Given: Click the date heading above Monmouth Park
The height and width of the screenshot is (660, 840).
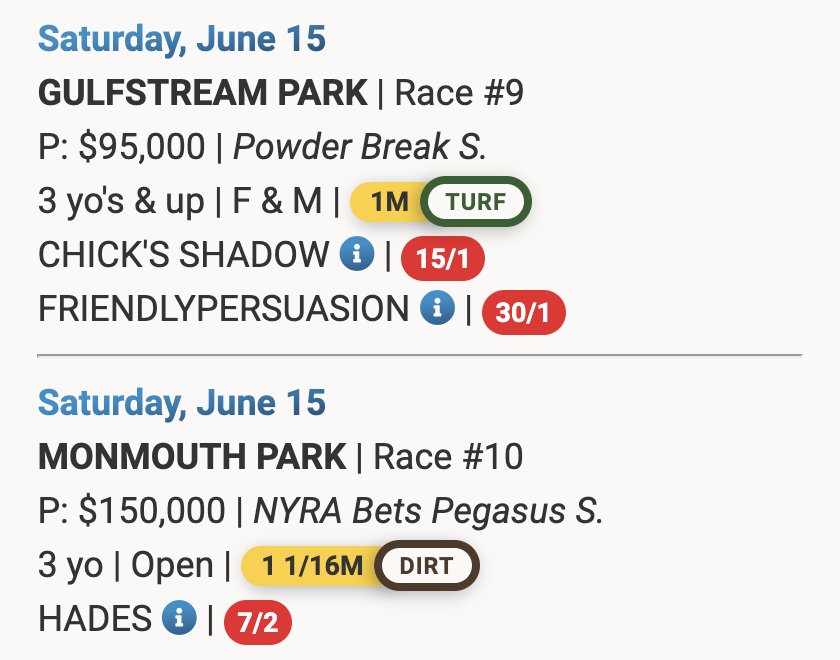Looking at the screenshot, I should [182, 404].
